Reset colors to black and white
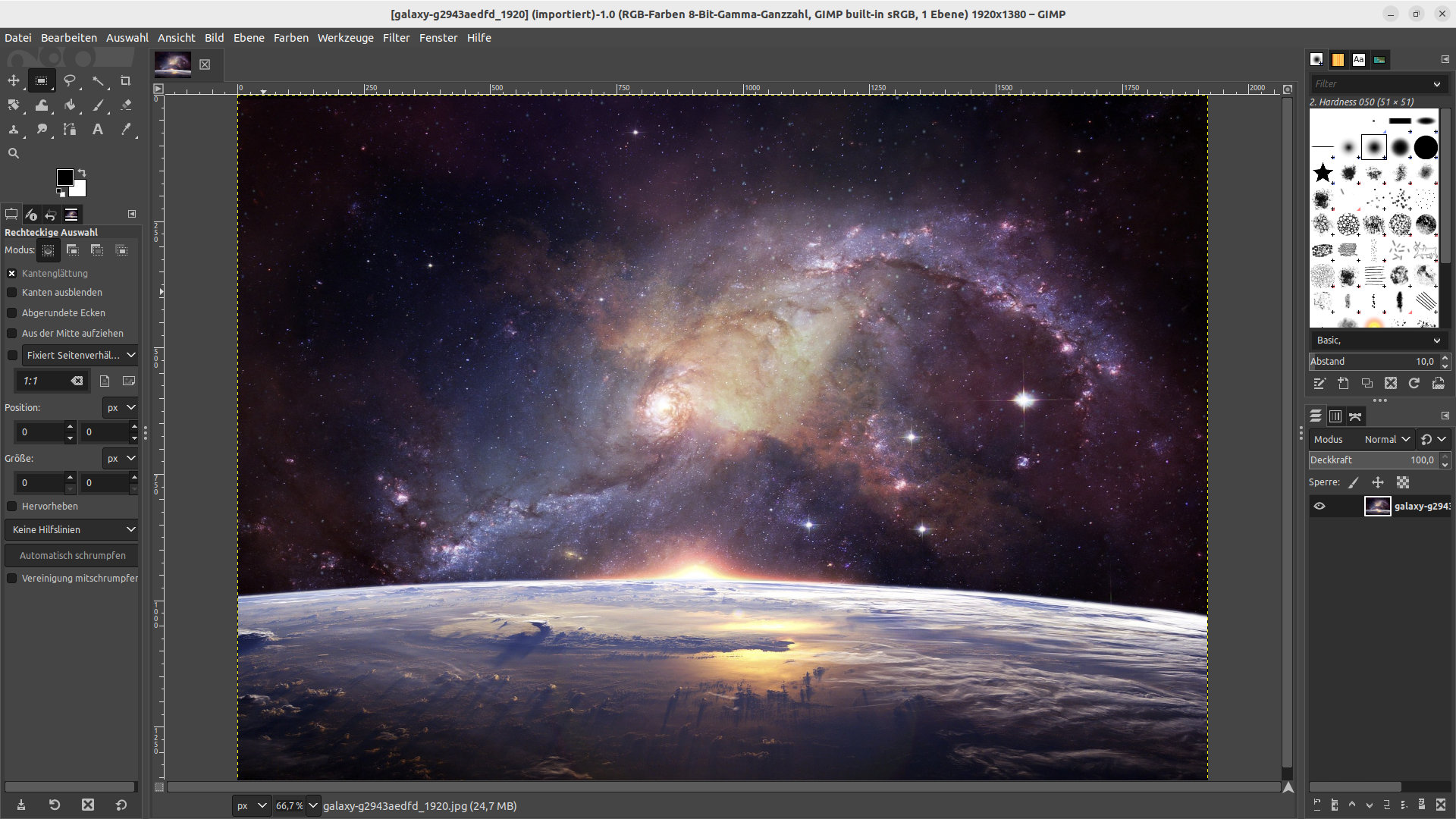Image resolution: width=1456 pixels, height=819 pixels. coord(61,193)
